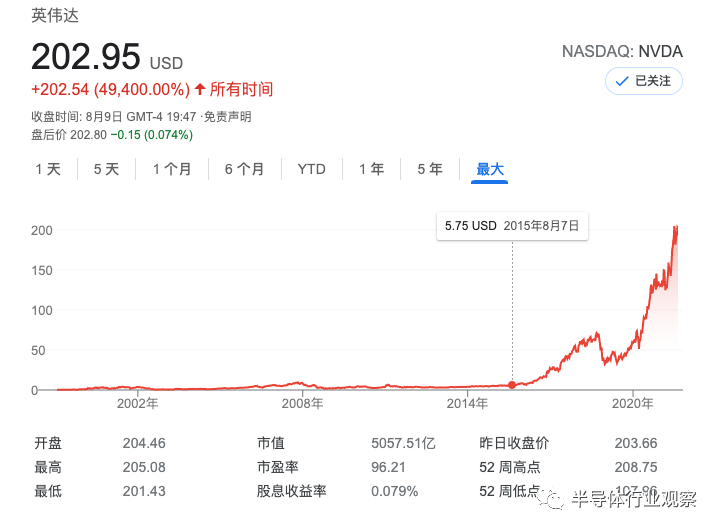
Task: Click the 市值 value 5057.51亿
Action: coord(403,443)
